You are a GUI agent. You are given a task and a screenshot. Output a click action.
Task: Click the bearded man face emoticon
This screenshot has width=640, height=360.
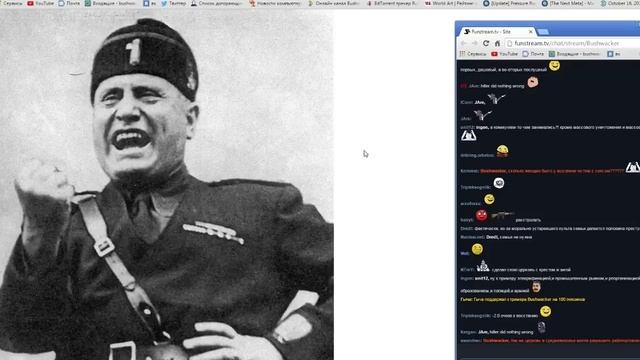click(x=536, y=287)
